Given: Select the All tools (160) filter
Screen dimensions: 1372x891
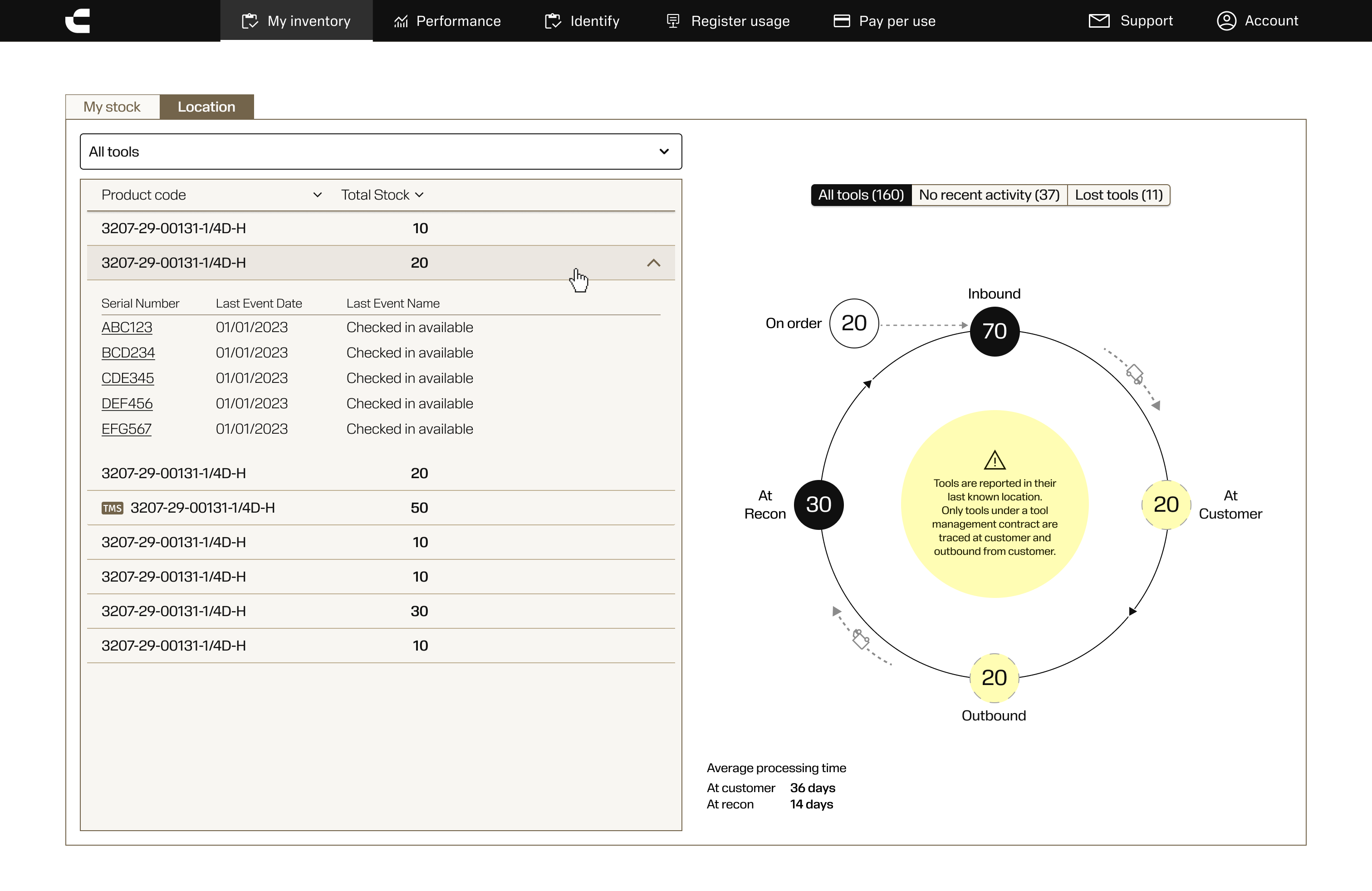Looking at the screenshot, I should [861, 195].
